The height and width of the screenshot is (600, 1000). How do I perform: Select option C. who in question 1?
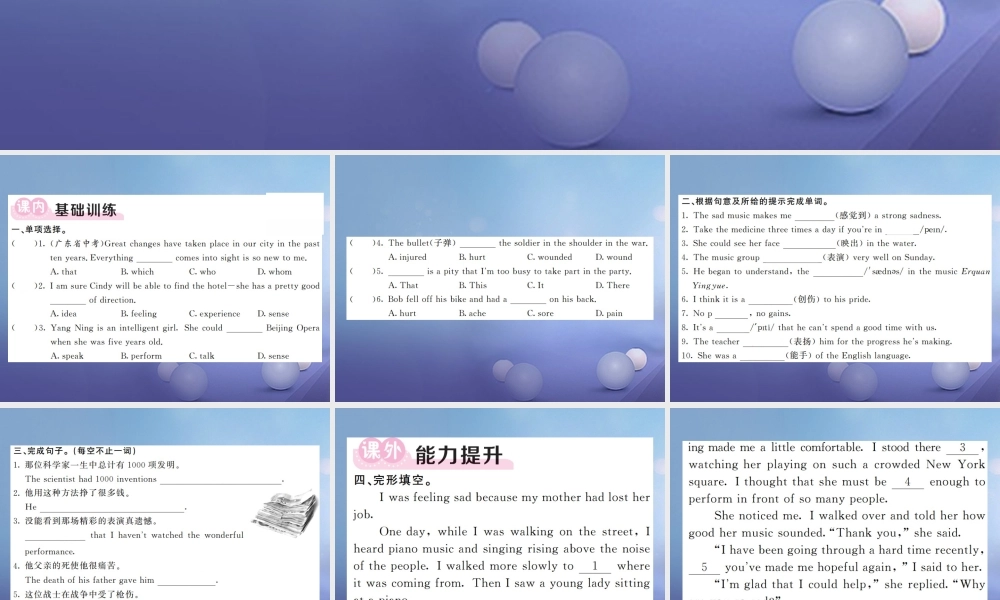202,272
